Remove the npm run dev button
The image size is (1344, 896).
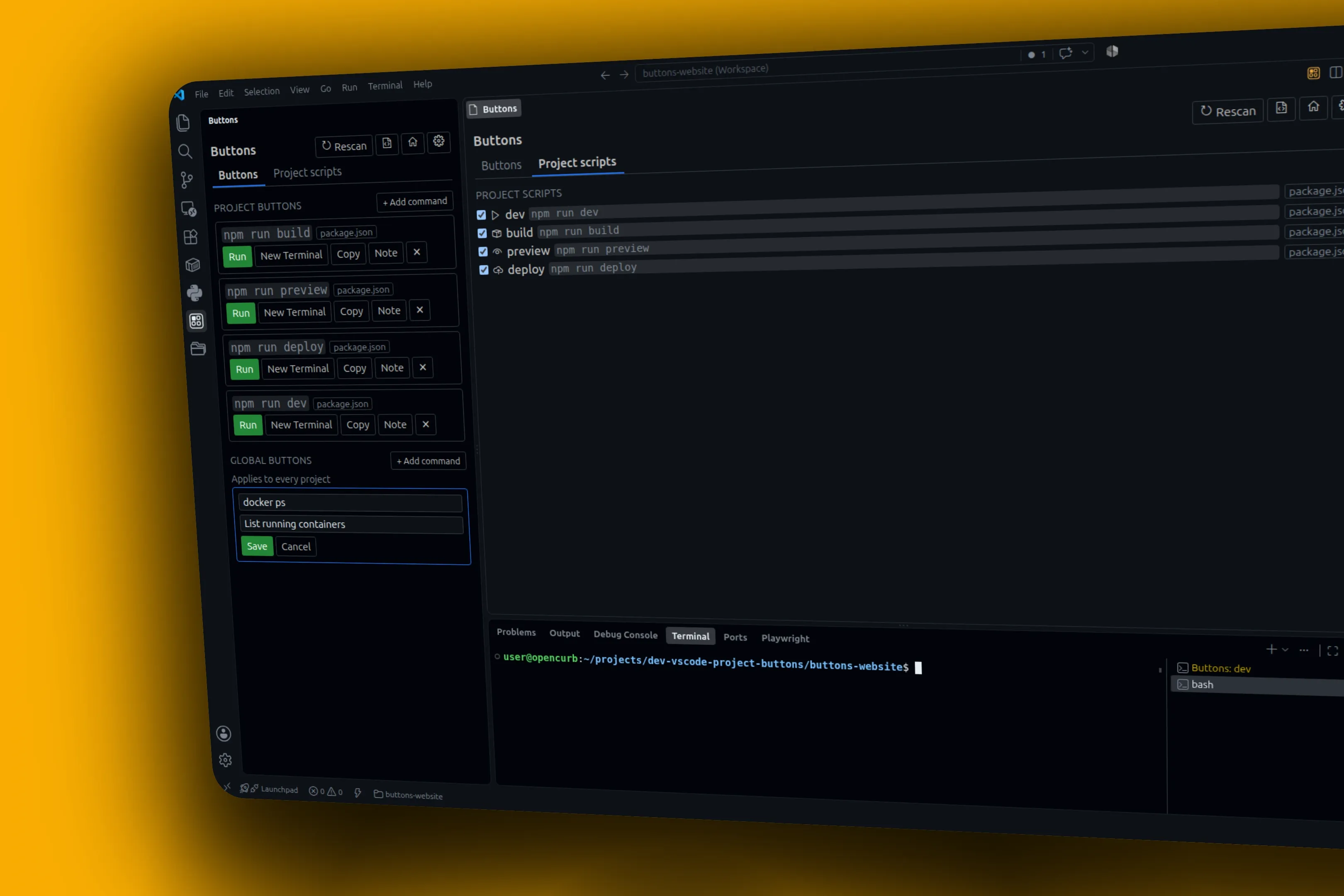[x=426, y=424]
